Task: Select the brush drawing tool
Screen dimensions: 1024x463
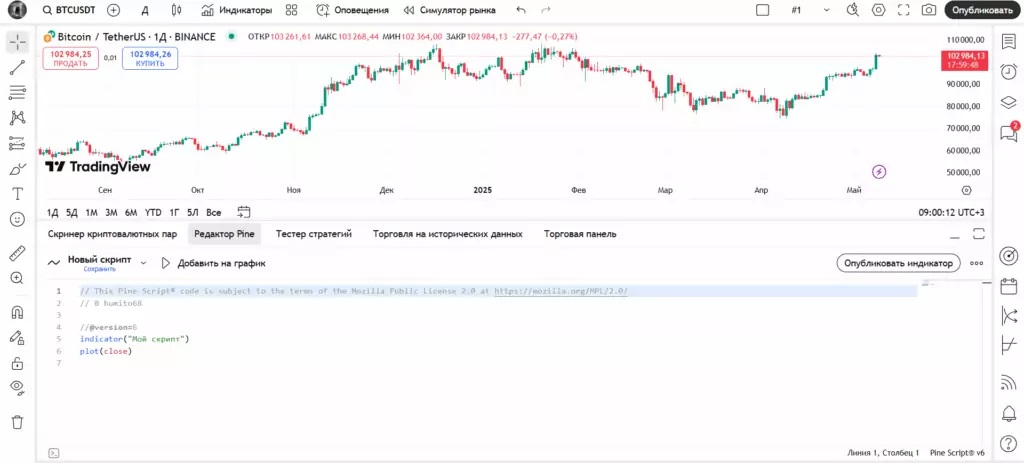Action: [x=18, y=169]
